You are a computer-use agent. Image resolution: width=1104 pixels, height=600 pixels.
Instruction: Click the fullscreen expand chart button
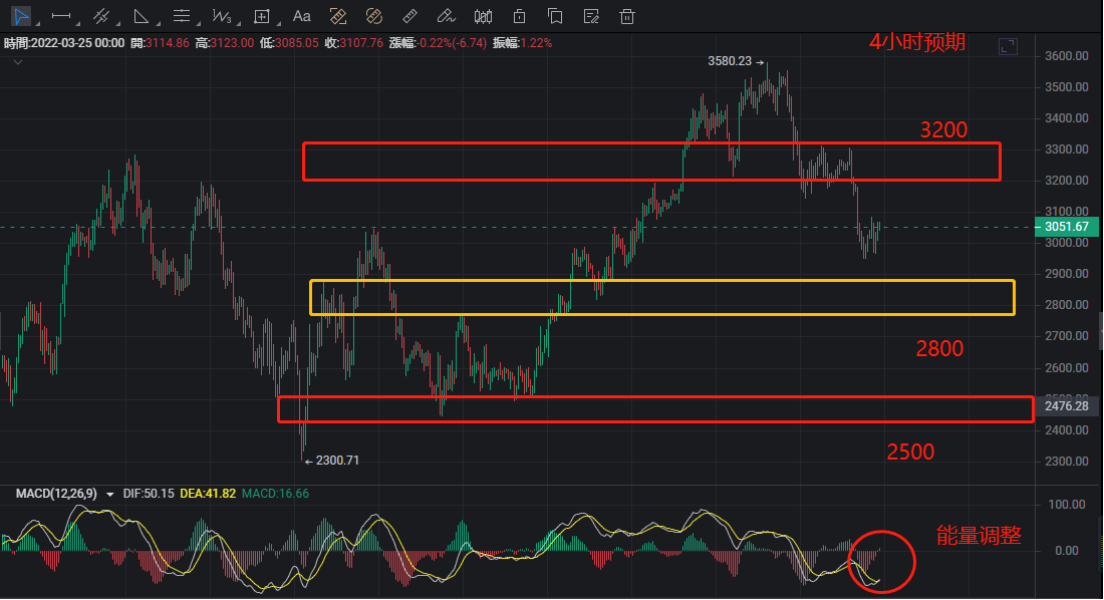1008,46
